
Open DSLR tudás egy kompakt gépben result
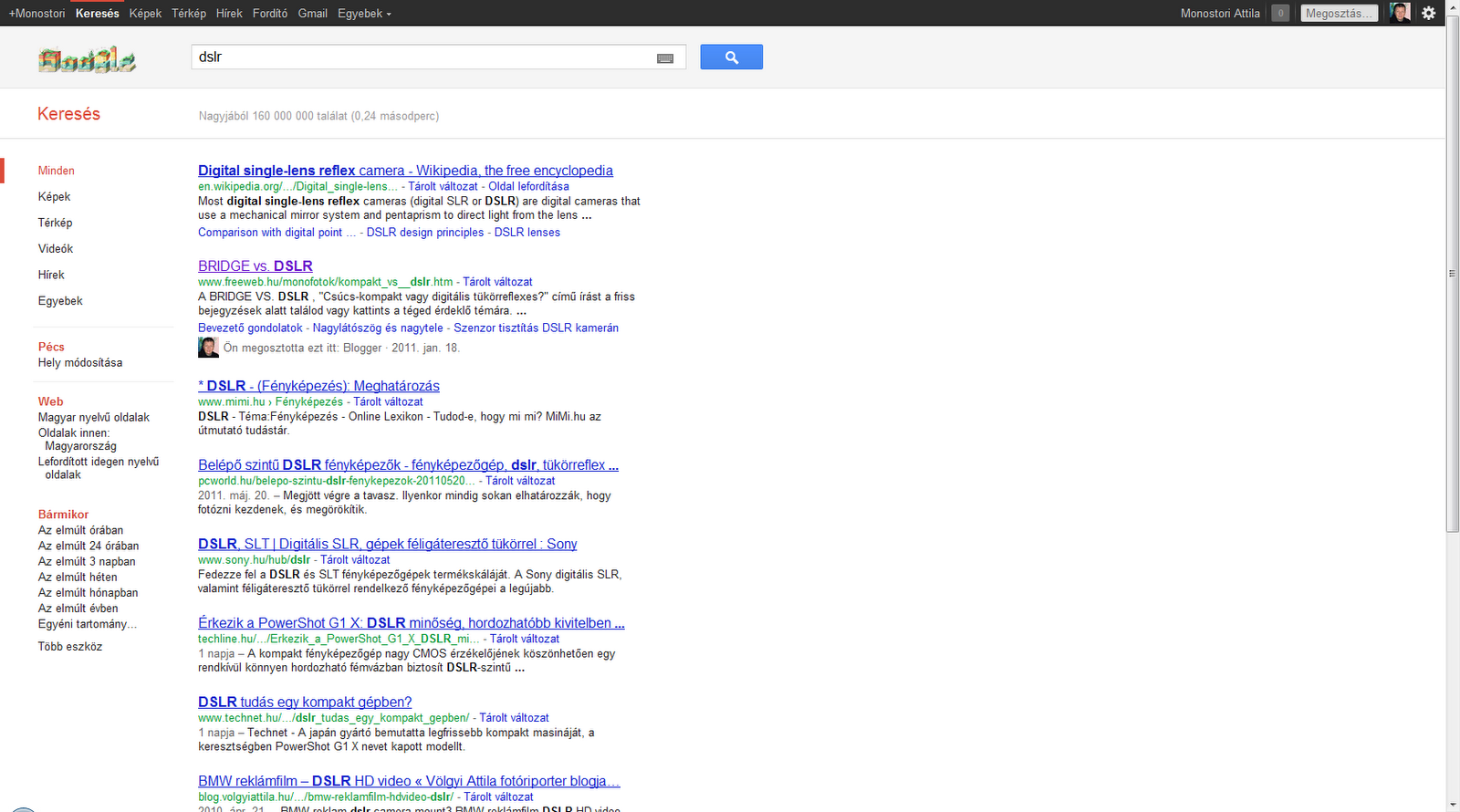click(x=305, y=703)
